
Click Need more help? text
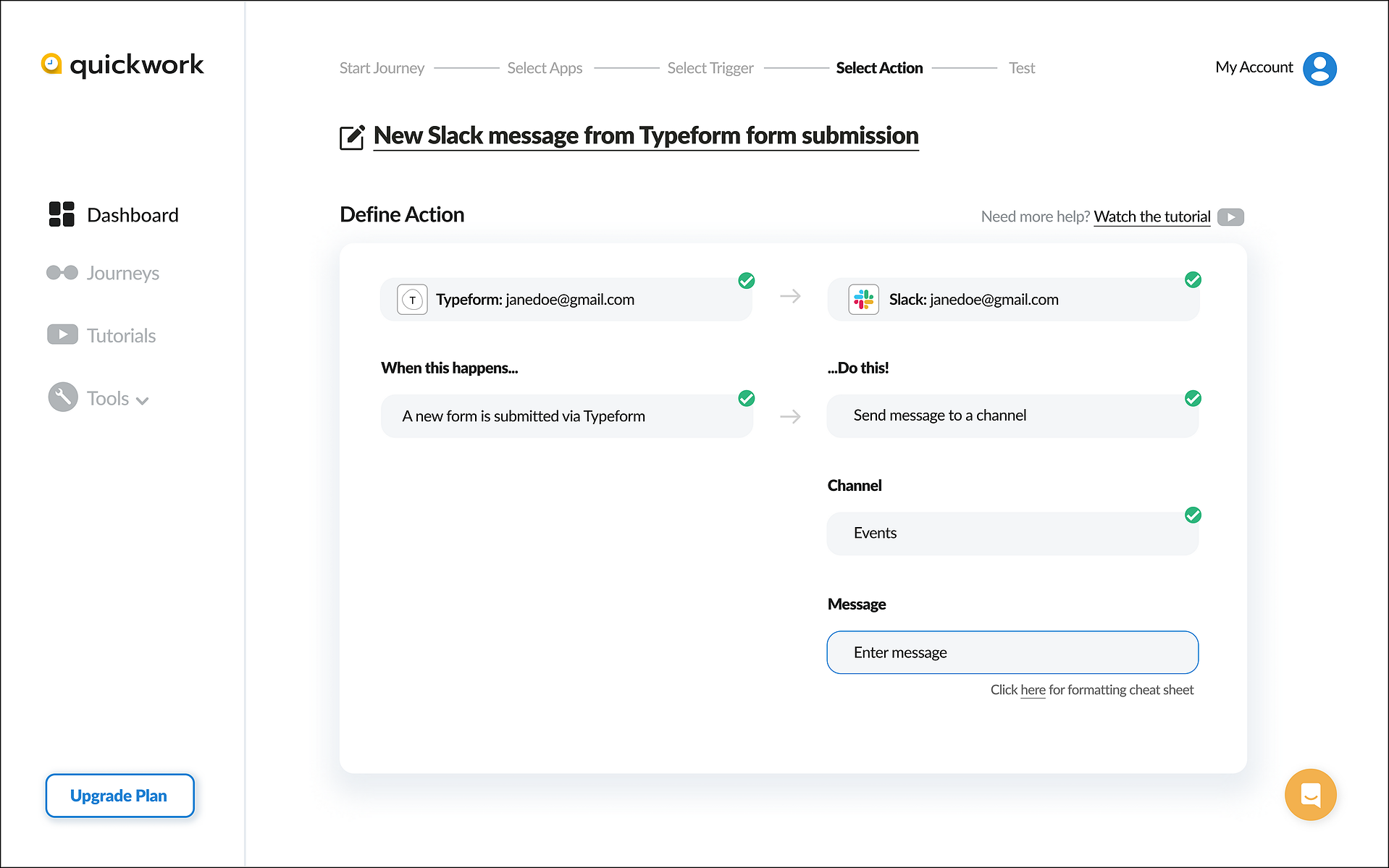point(1035,216)
